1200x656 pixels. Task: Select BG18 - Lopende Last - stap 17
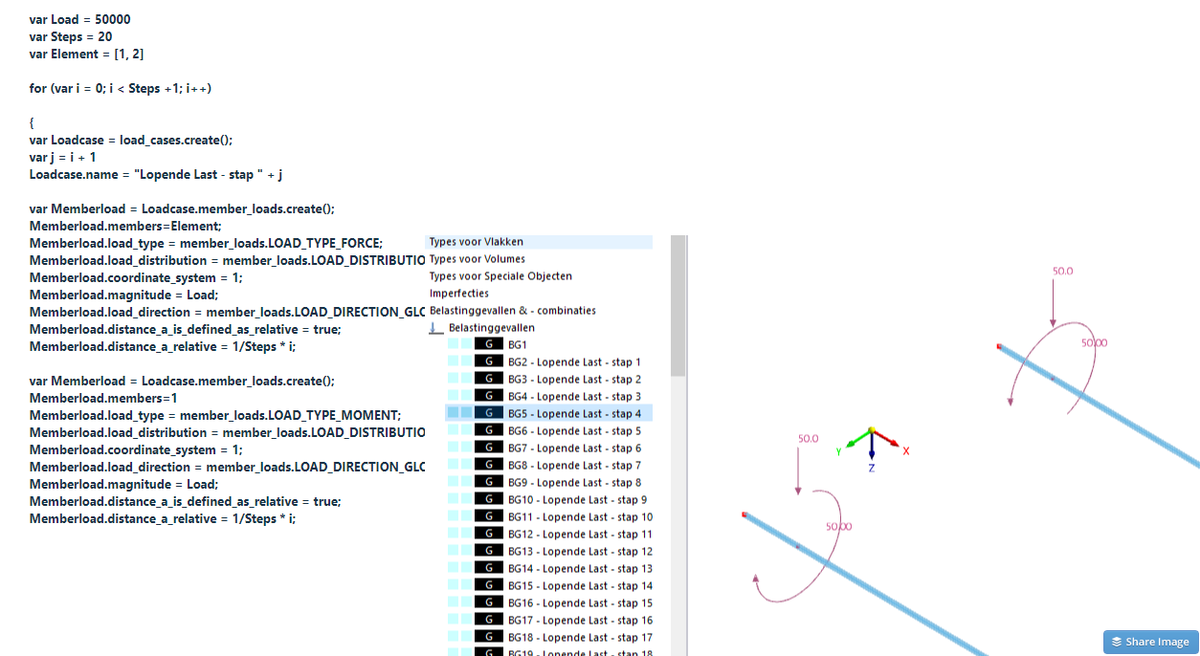[x=581, y=637]
